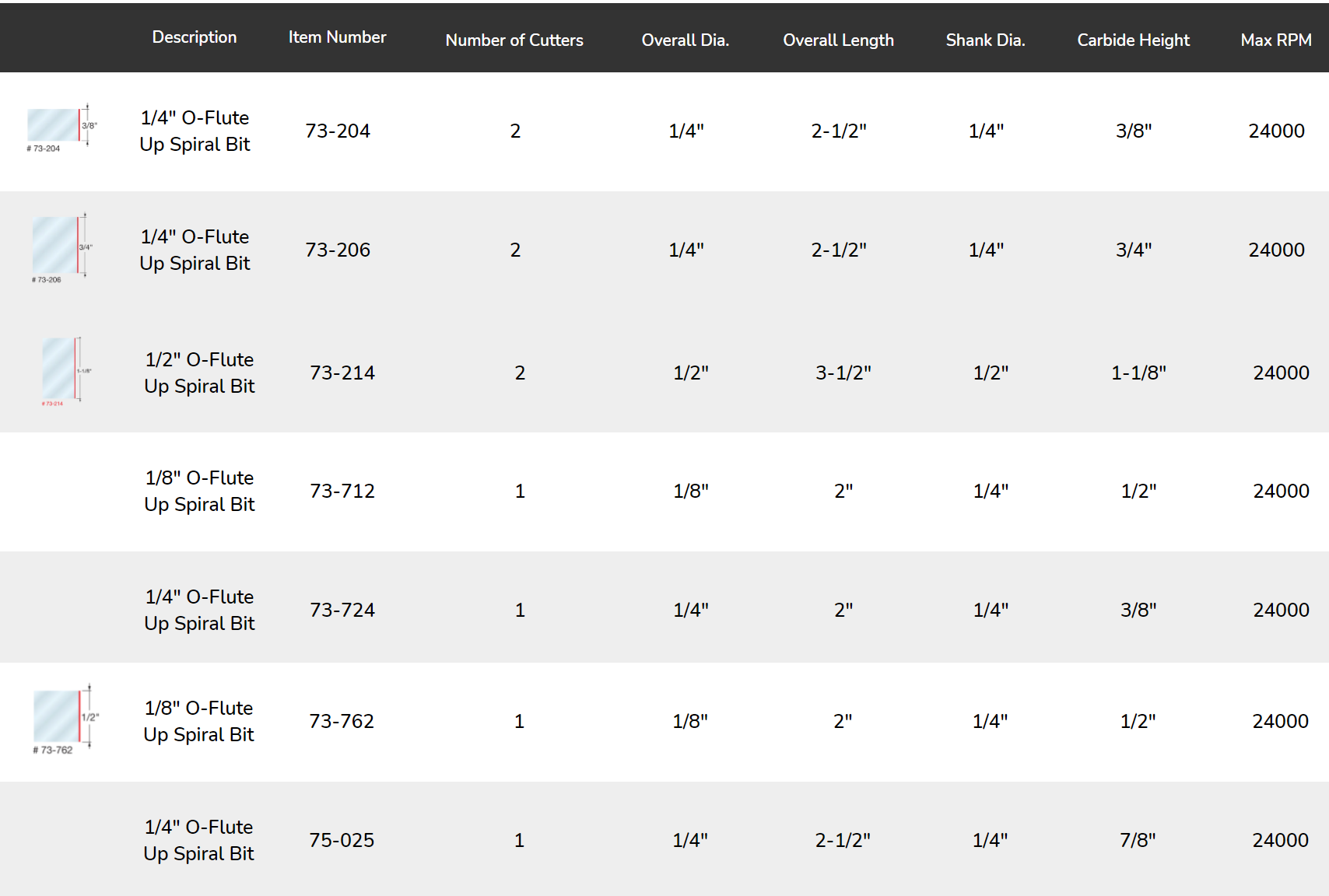Click the Number of Cutters header
This screenshot has width=1329, height=896.
(x=514, y=40)
